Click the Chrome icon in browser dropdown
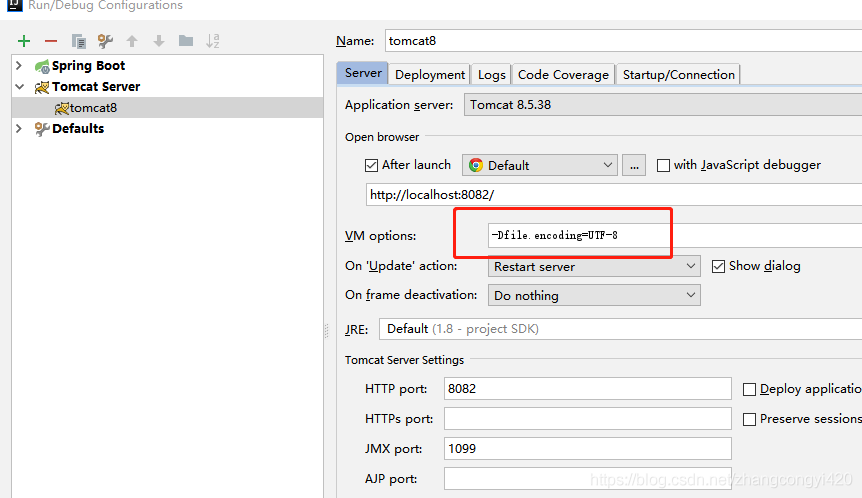862x498 pixels. (476, 165)
